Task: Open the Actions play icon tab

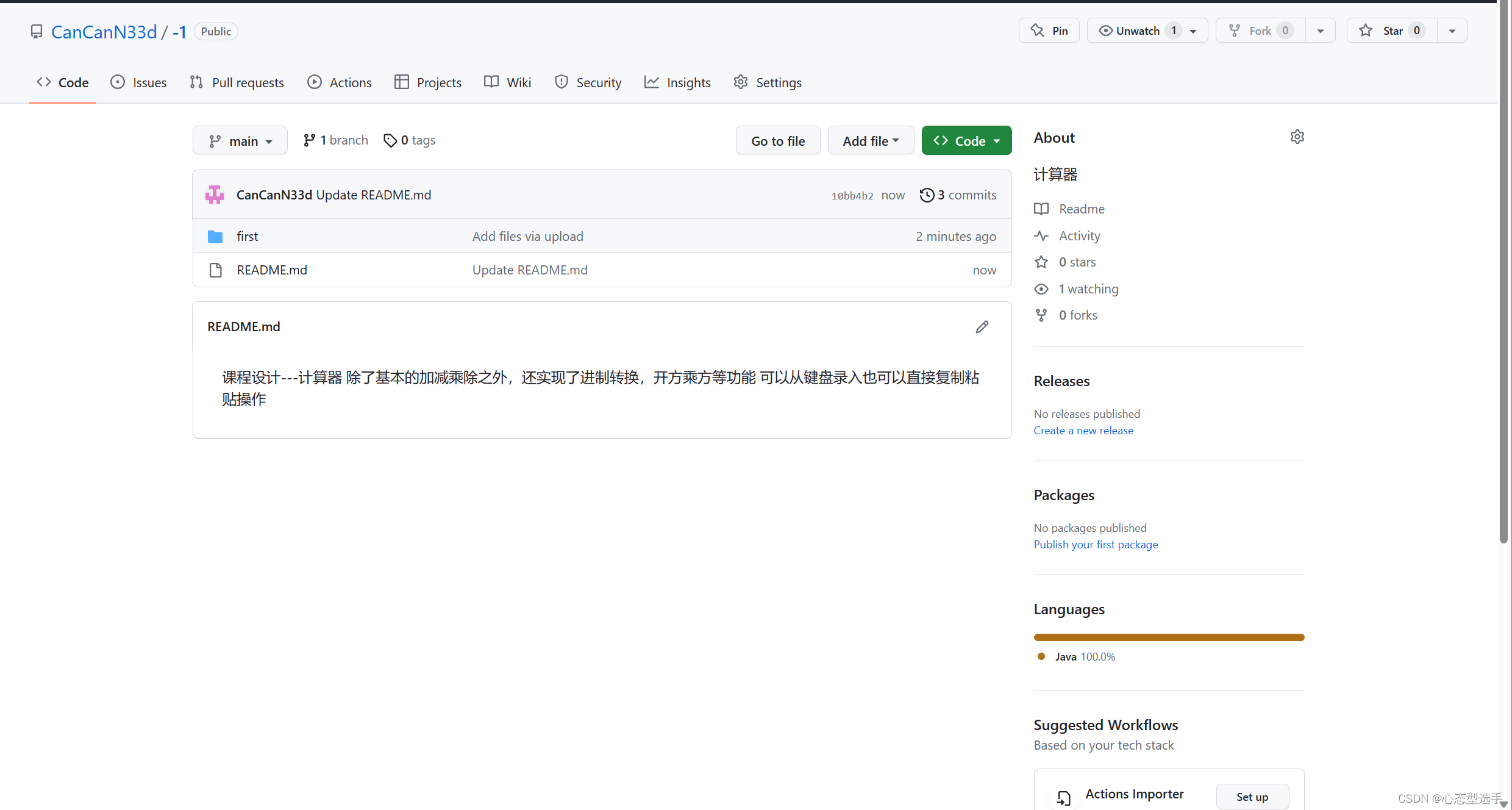Action: (315, 82)
